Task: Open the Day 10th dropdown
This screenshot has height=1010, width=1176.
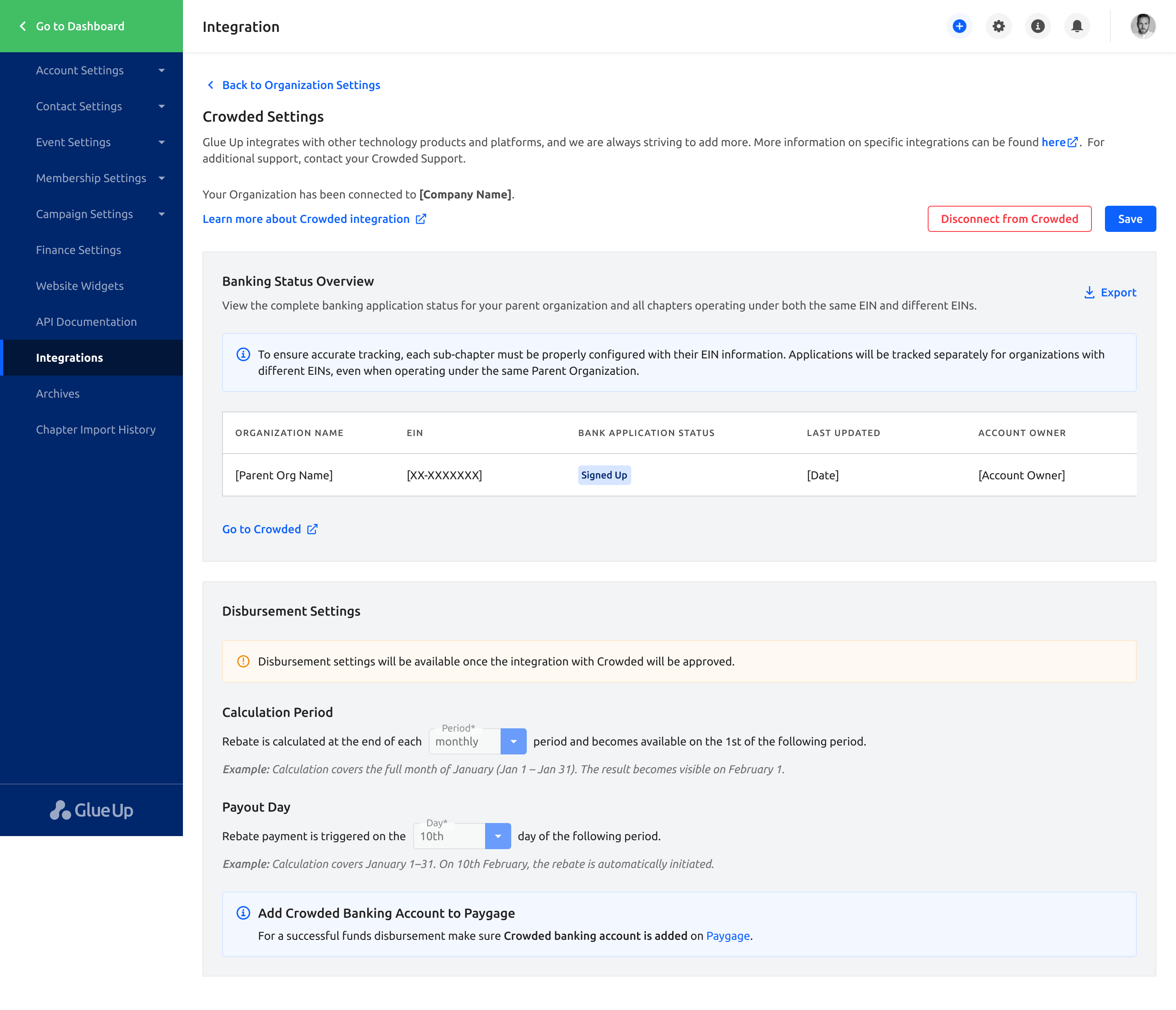Action: tap(462, 836)
